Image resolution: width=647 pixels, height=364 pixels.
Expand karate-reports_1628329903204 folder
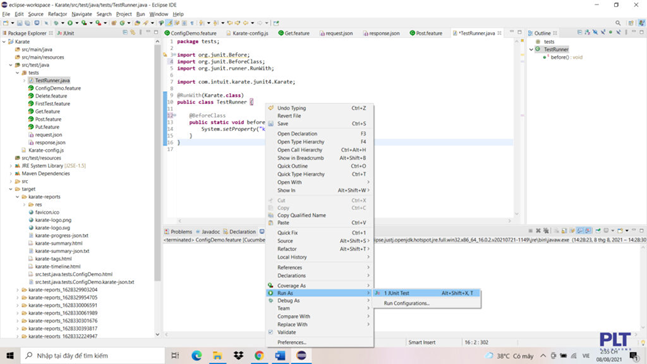pyautogui.click(x=17, y=290)
